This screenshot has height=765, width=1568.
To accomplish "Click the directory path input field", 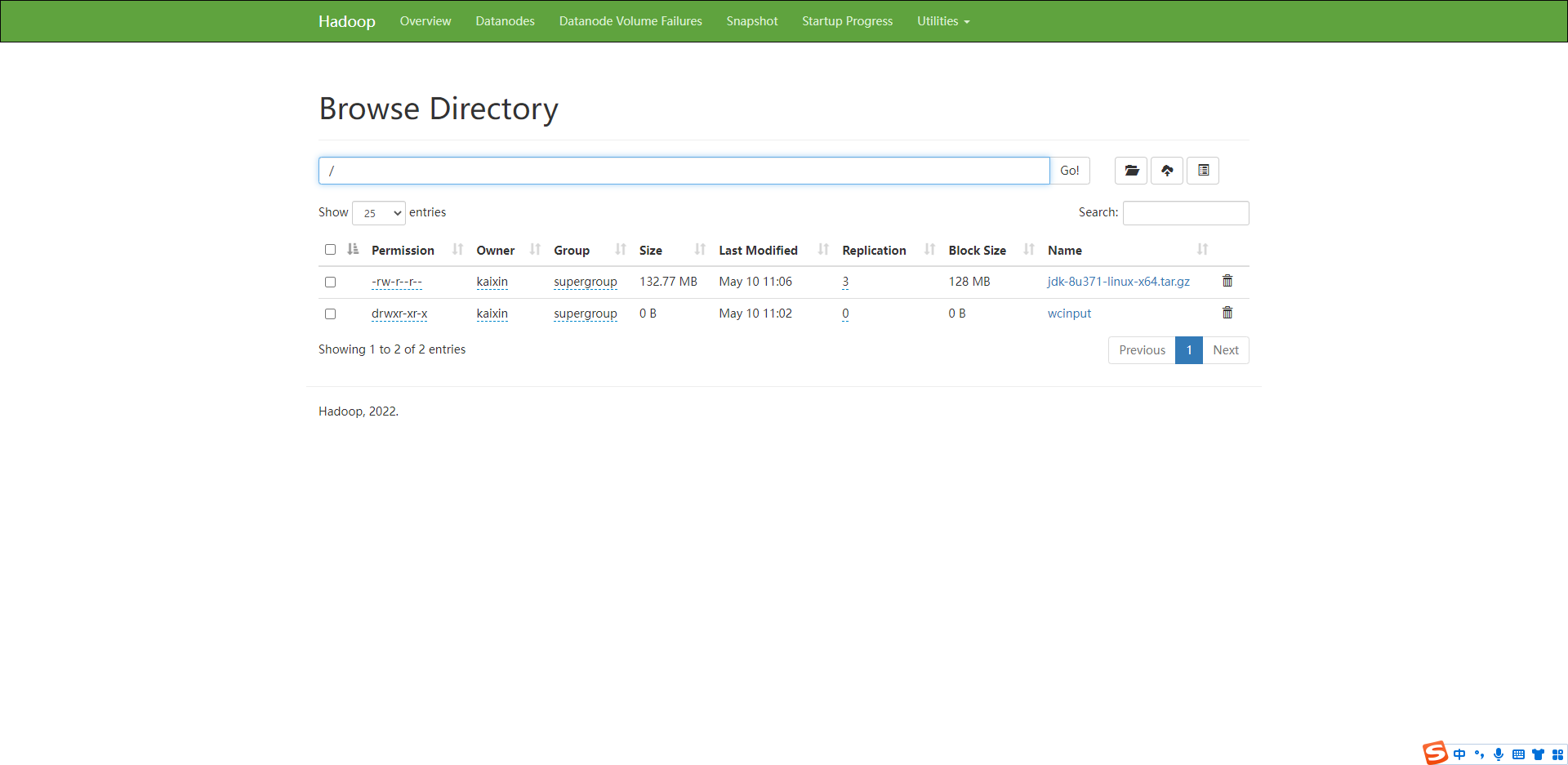I will tap(684, 171).
